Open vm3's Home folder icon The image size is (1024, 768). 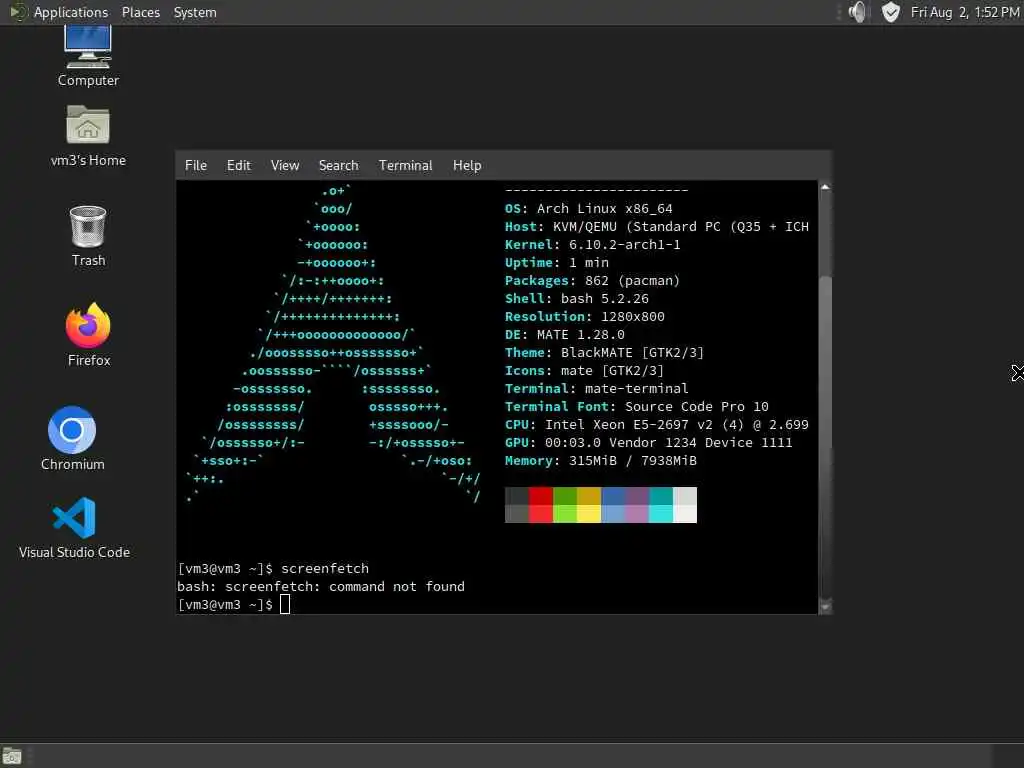88,136
